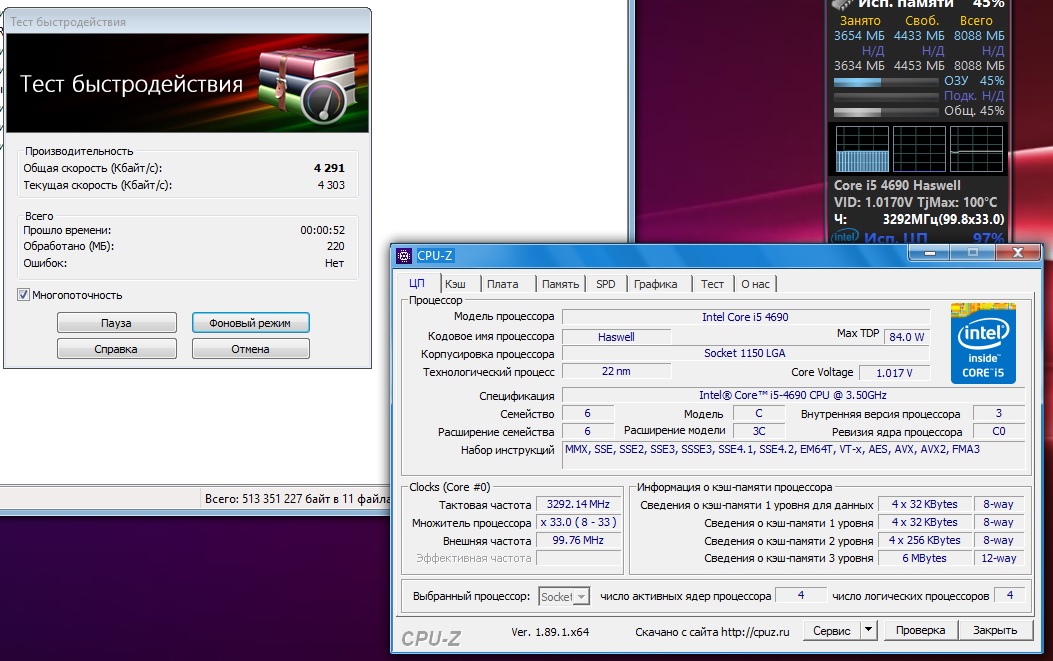Click the Core Voltage 1.017 V field
The image size is (1053, 661).
coord(895,372)
